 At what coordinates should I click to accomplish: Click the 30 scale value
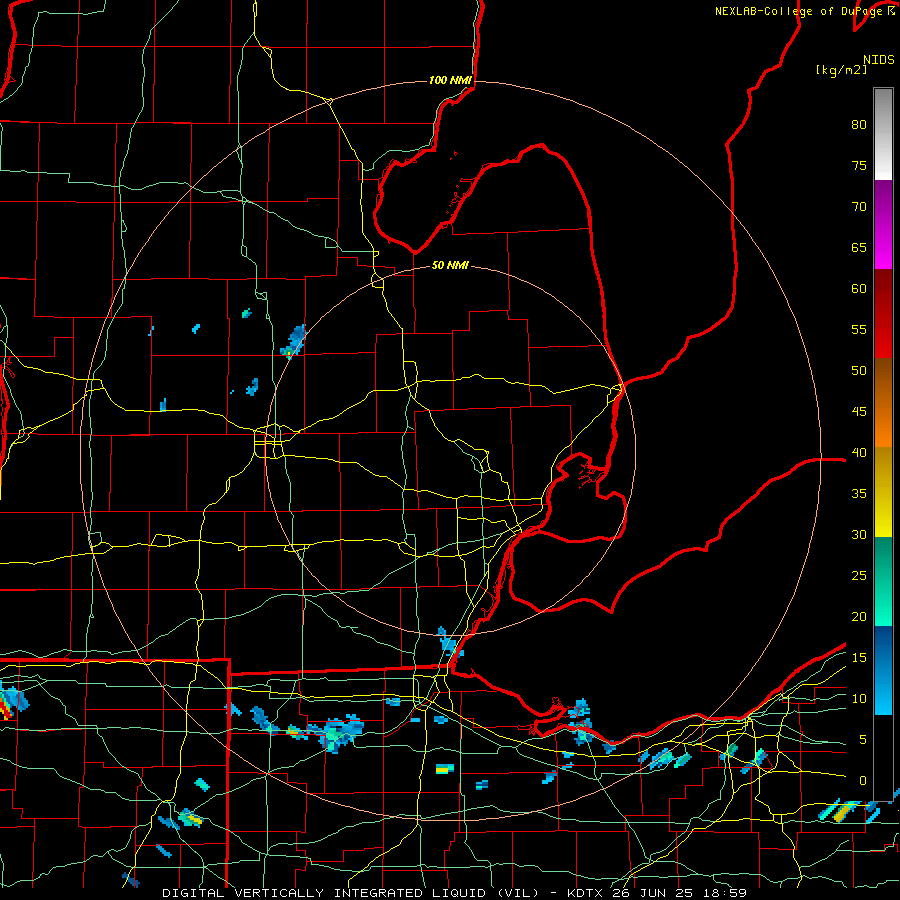tap(859, 534)
